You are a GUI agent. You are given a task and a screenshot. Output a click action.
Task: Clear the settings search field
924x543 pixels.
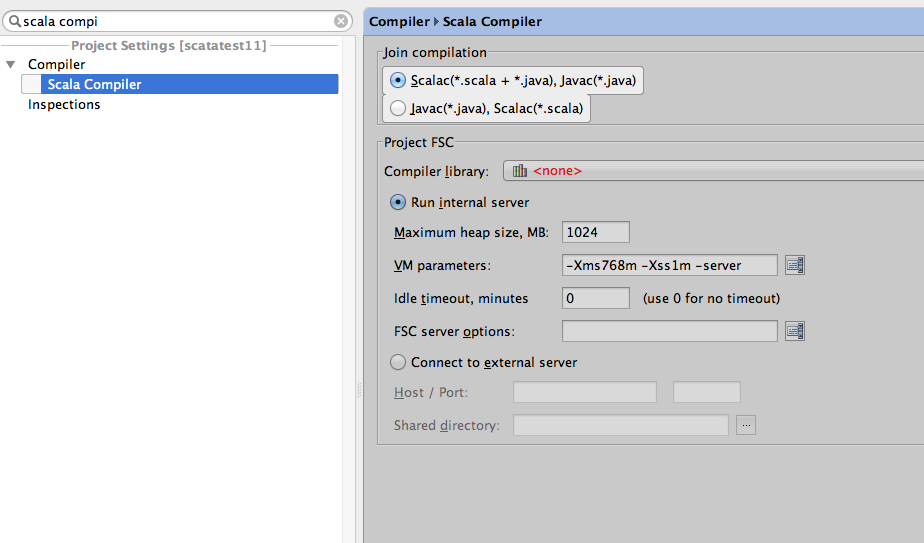pos(341,21)
